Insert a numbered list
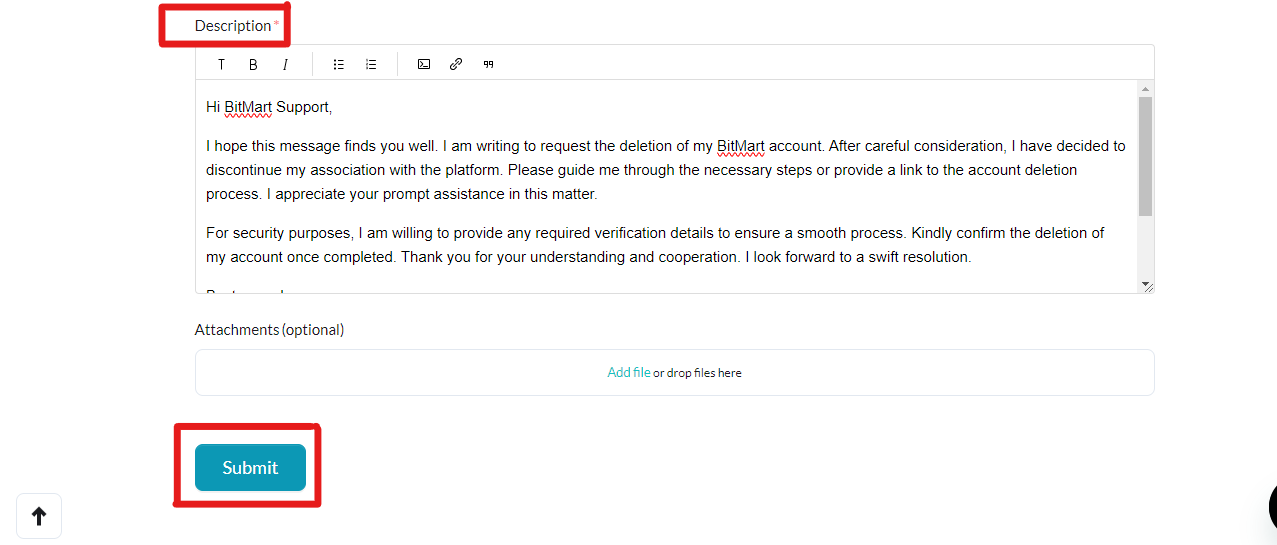Viewport: 1277px width, 545px height. (371, 64)
